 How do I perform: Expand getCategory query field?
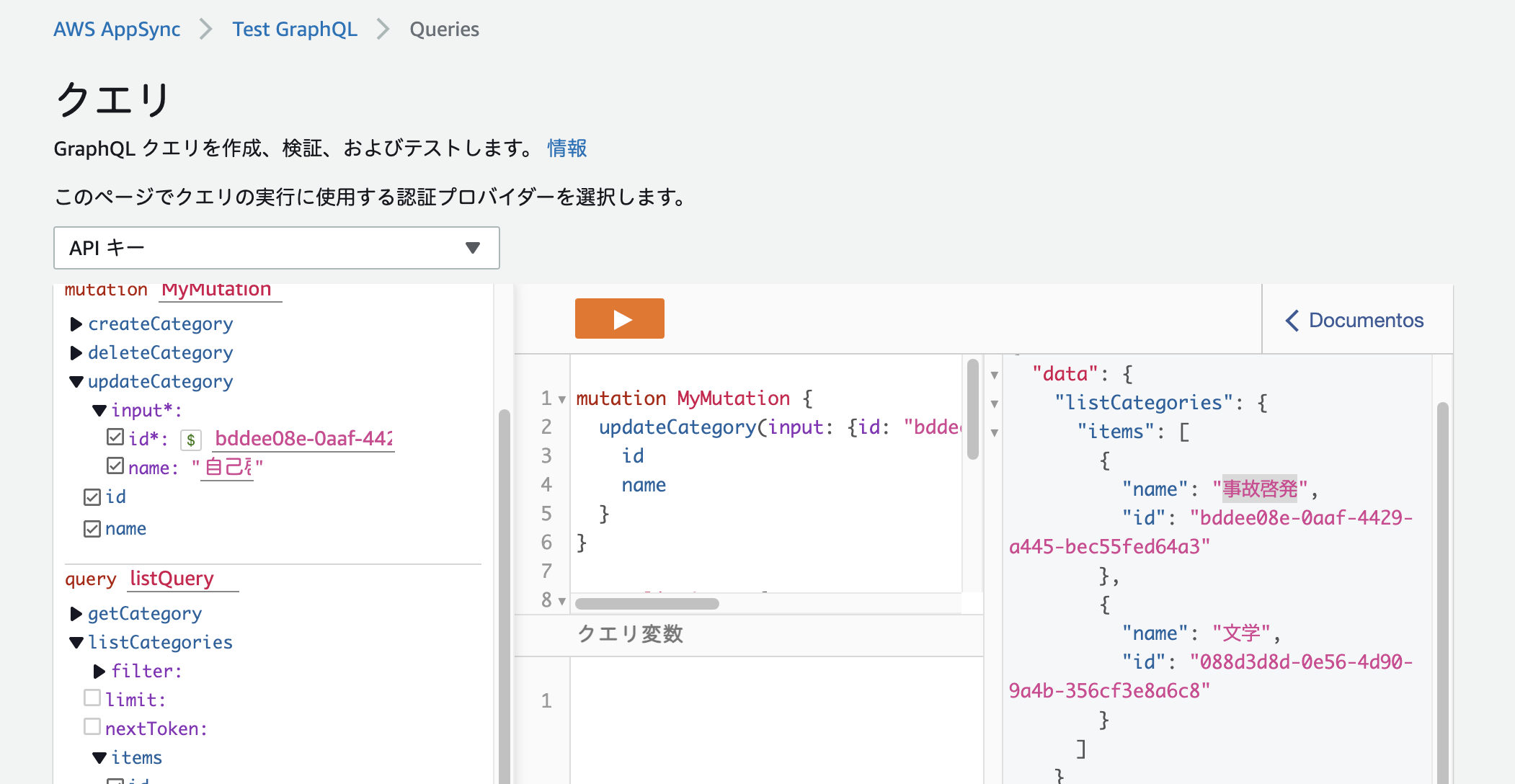coord(76,614)
